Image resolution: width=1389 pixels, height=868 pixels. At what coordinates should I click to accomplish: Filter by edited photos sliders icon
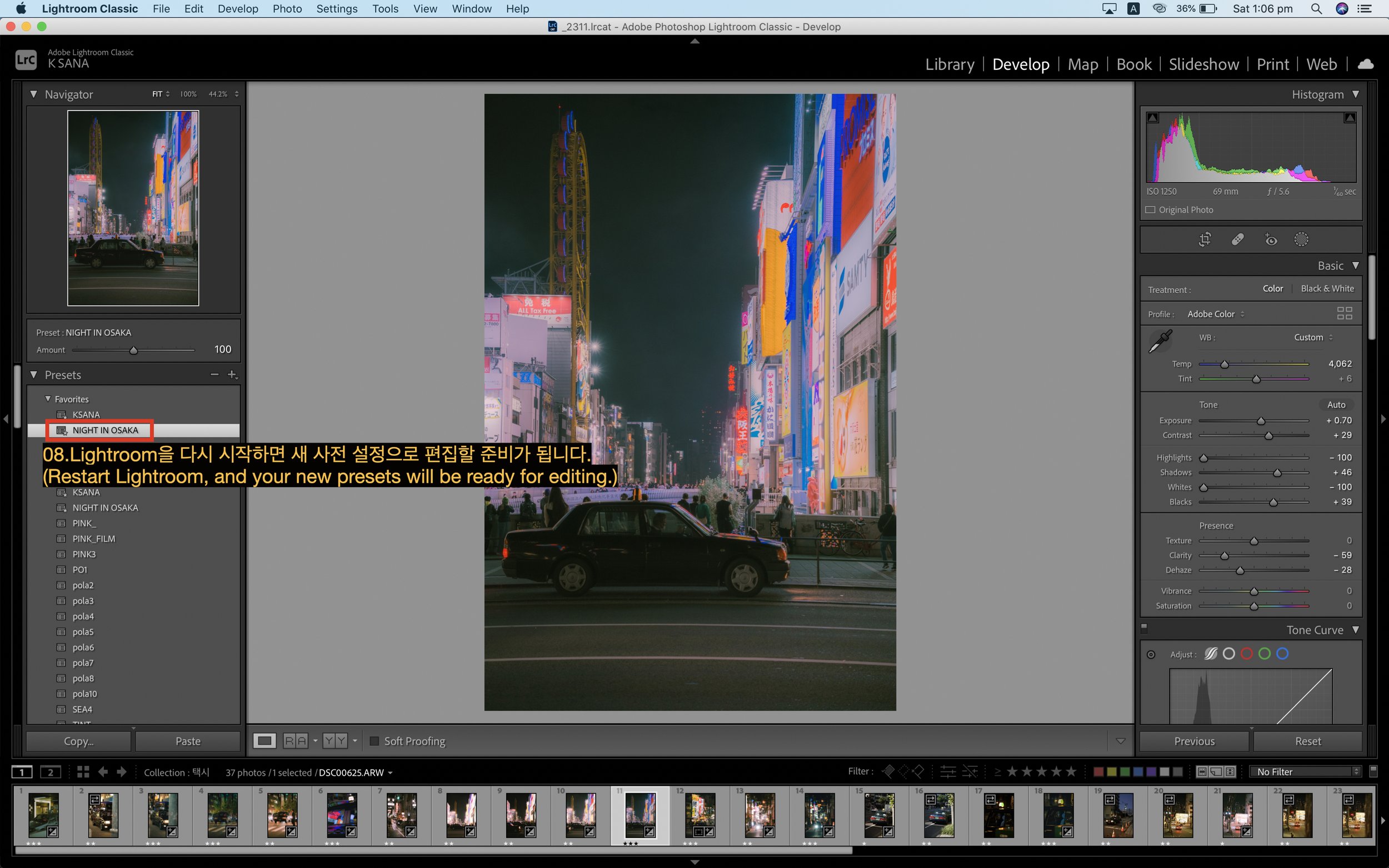948,771
